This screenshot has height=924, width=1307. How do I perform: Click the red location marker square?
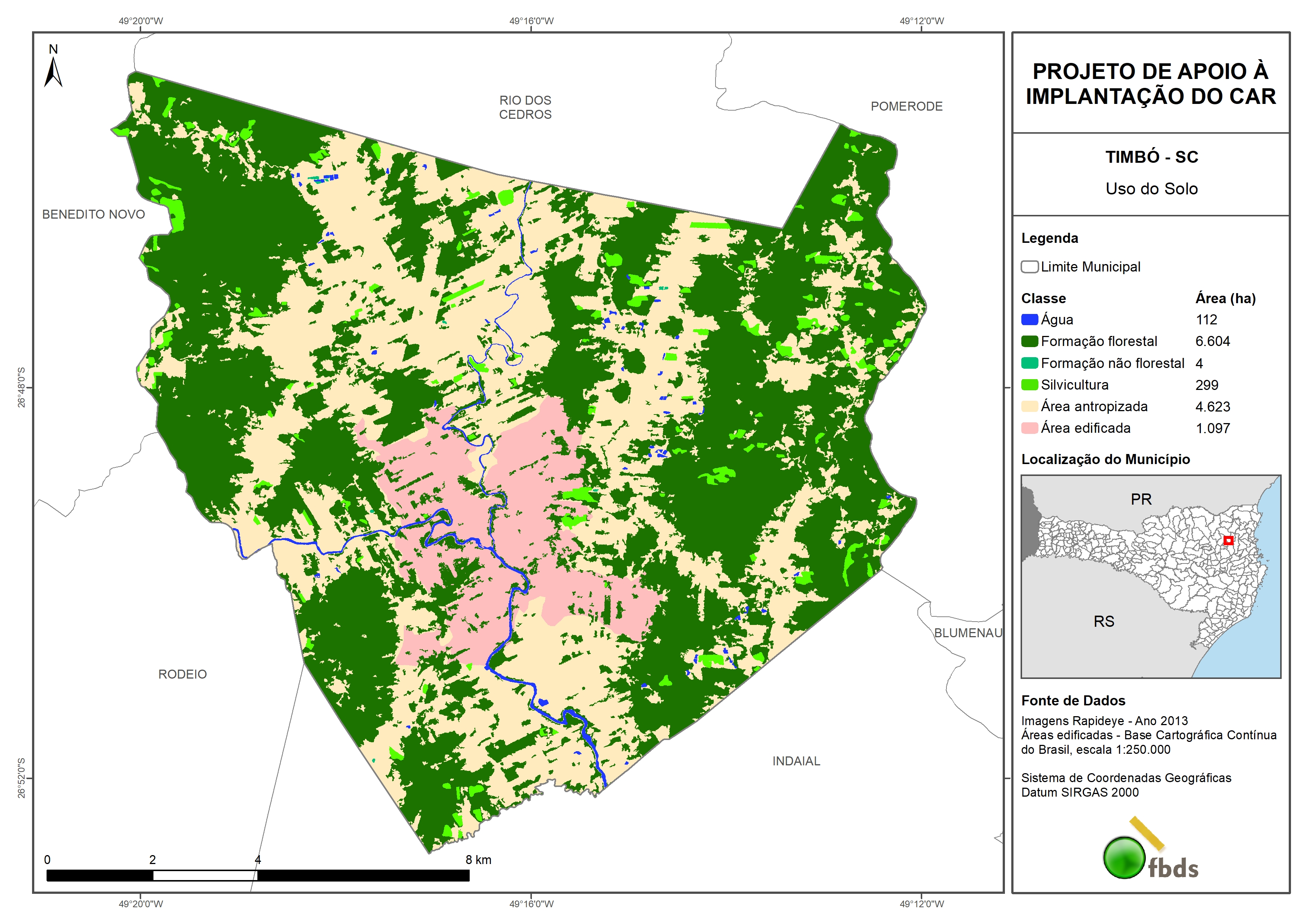pyautogui.click(x=1228, y=540)
